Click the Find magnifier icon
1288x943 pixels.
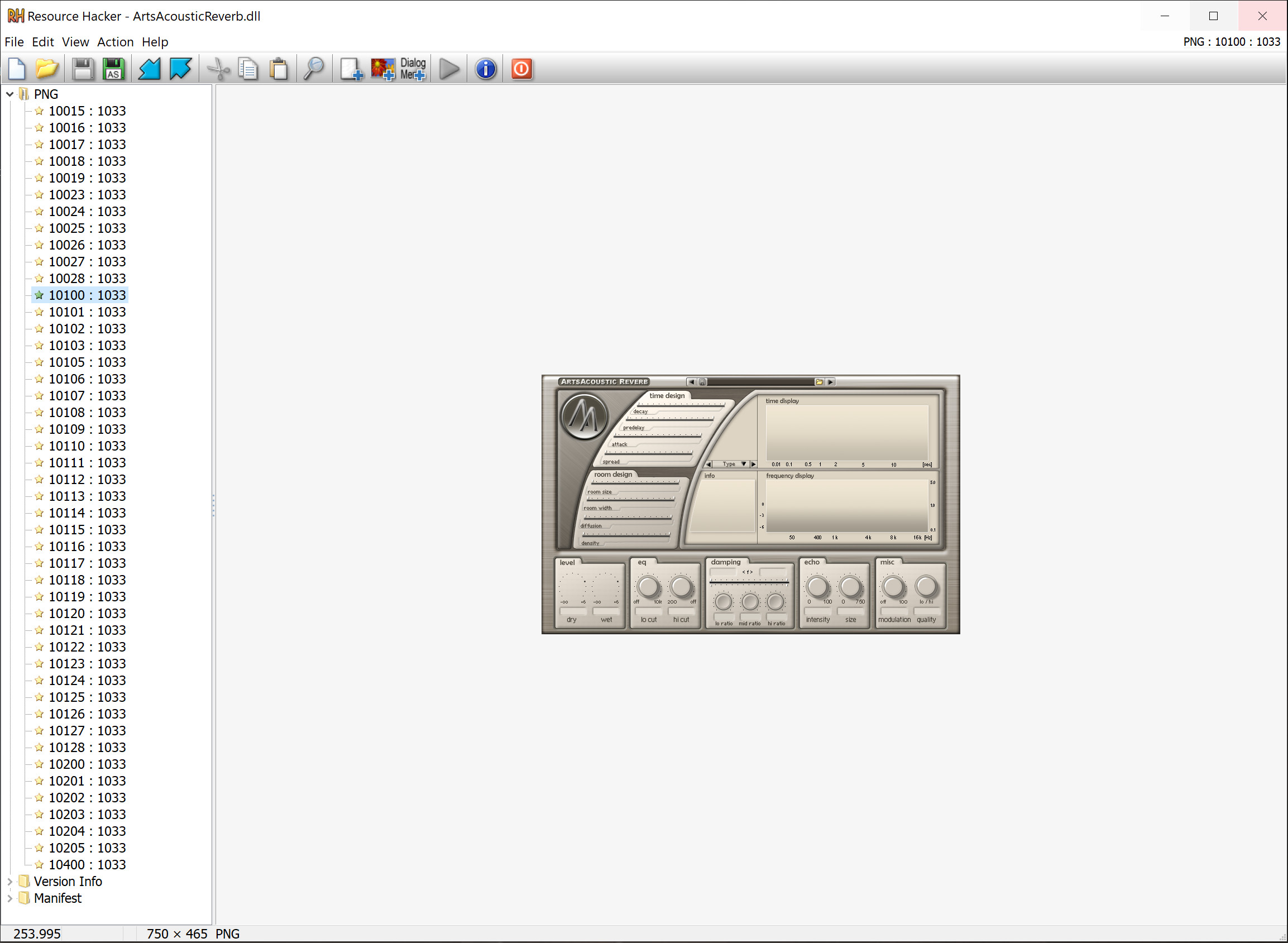point(314,69)
